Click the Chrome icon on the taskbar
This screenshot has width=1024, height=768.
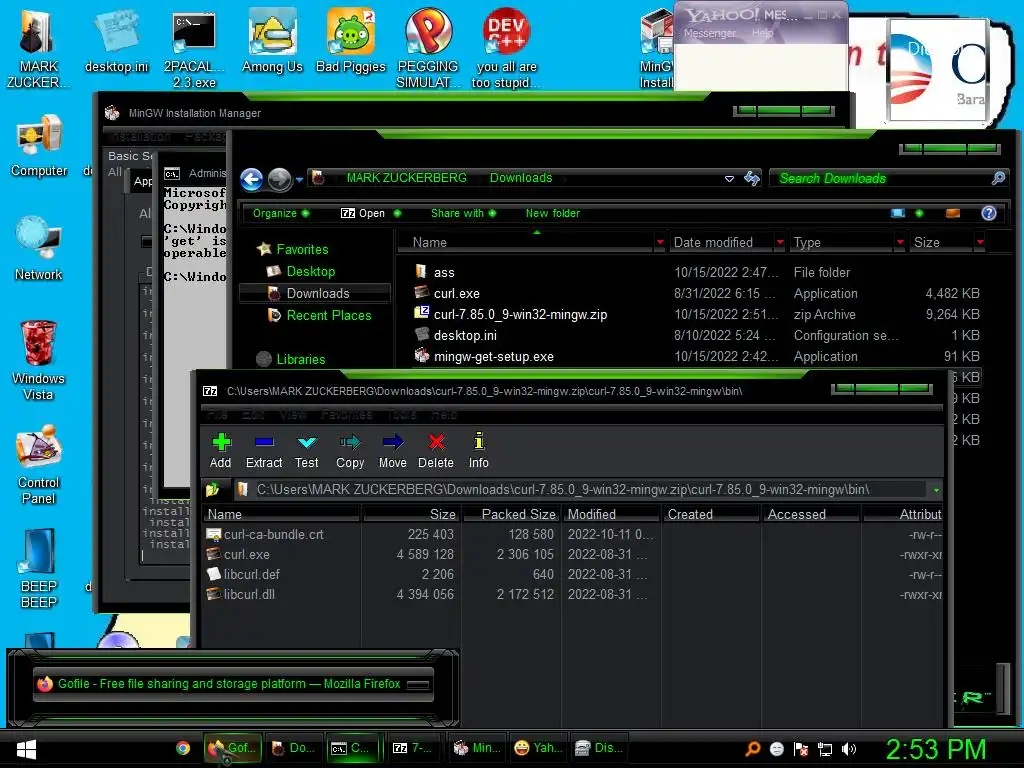click(183, 748)
